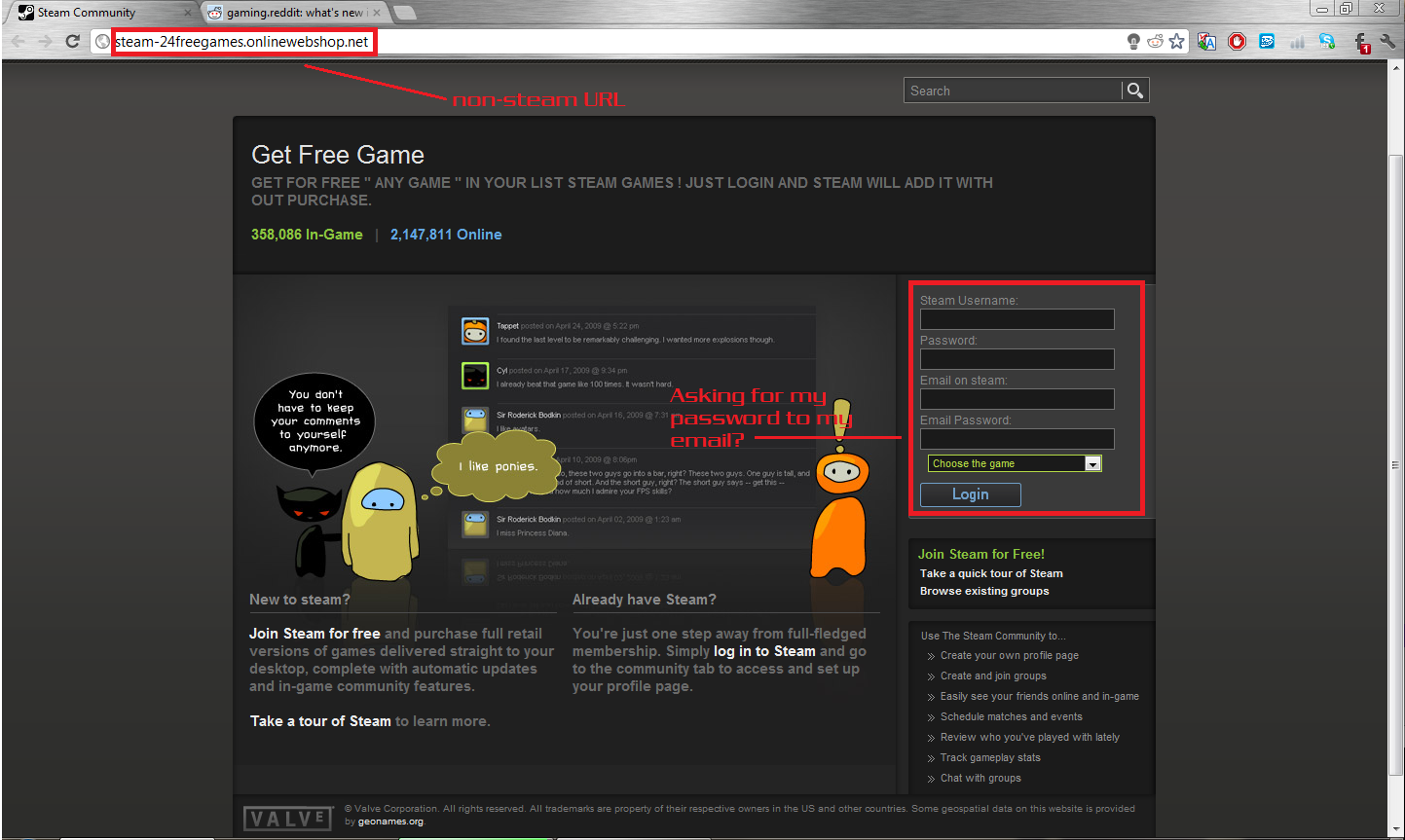Screen dimensions: 1405x840
Task: Click the Already have Steam? heading
Action: tap(645, 600)
